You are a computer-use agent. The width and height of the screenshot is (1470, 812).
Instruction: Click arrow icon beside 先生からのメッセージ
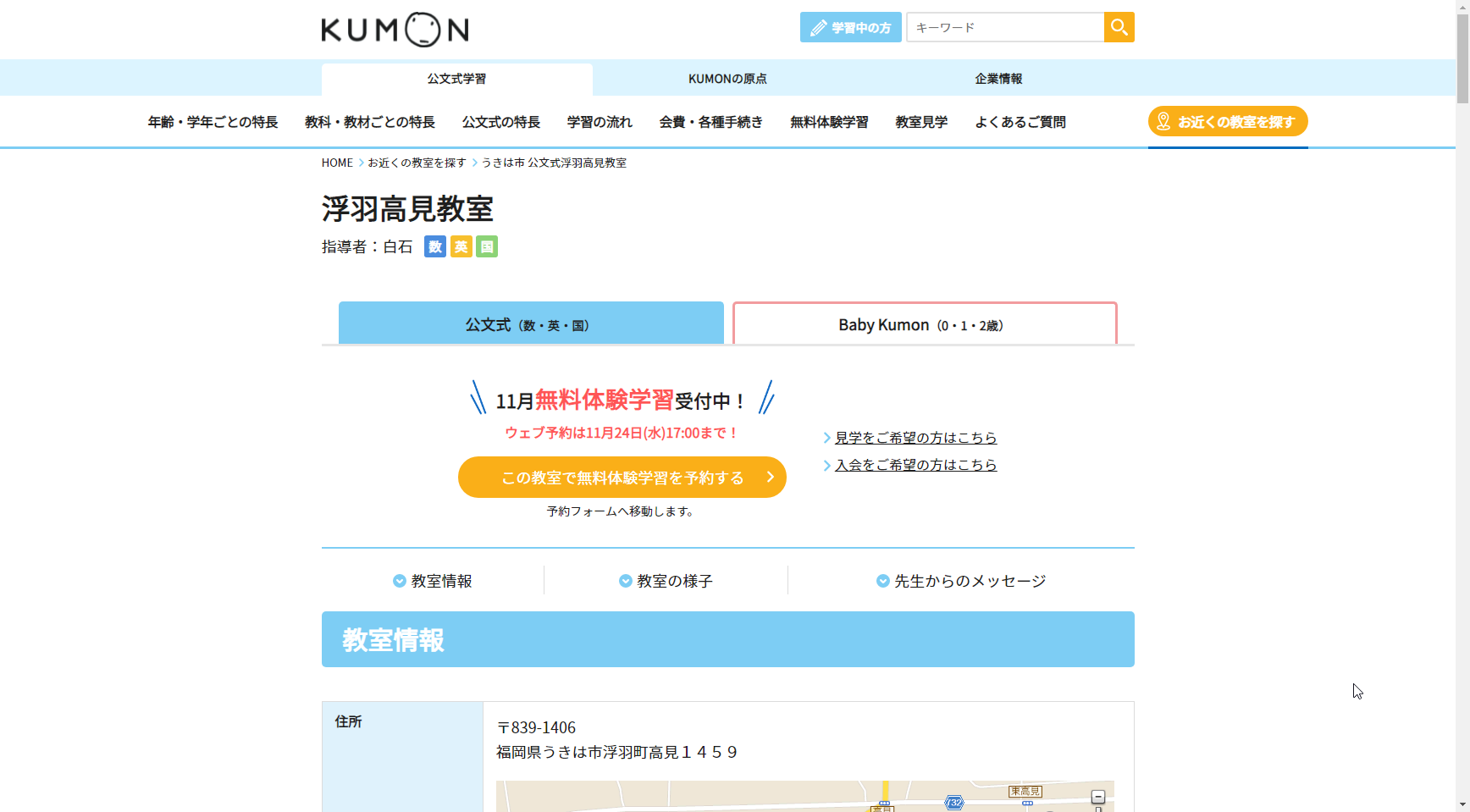click(883, 581)
